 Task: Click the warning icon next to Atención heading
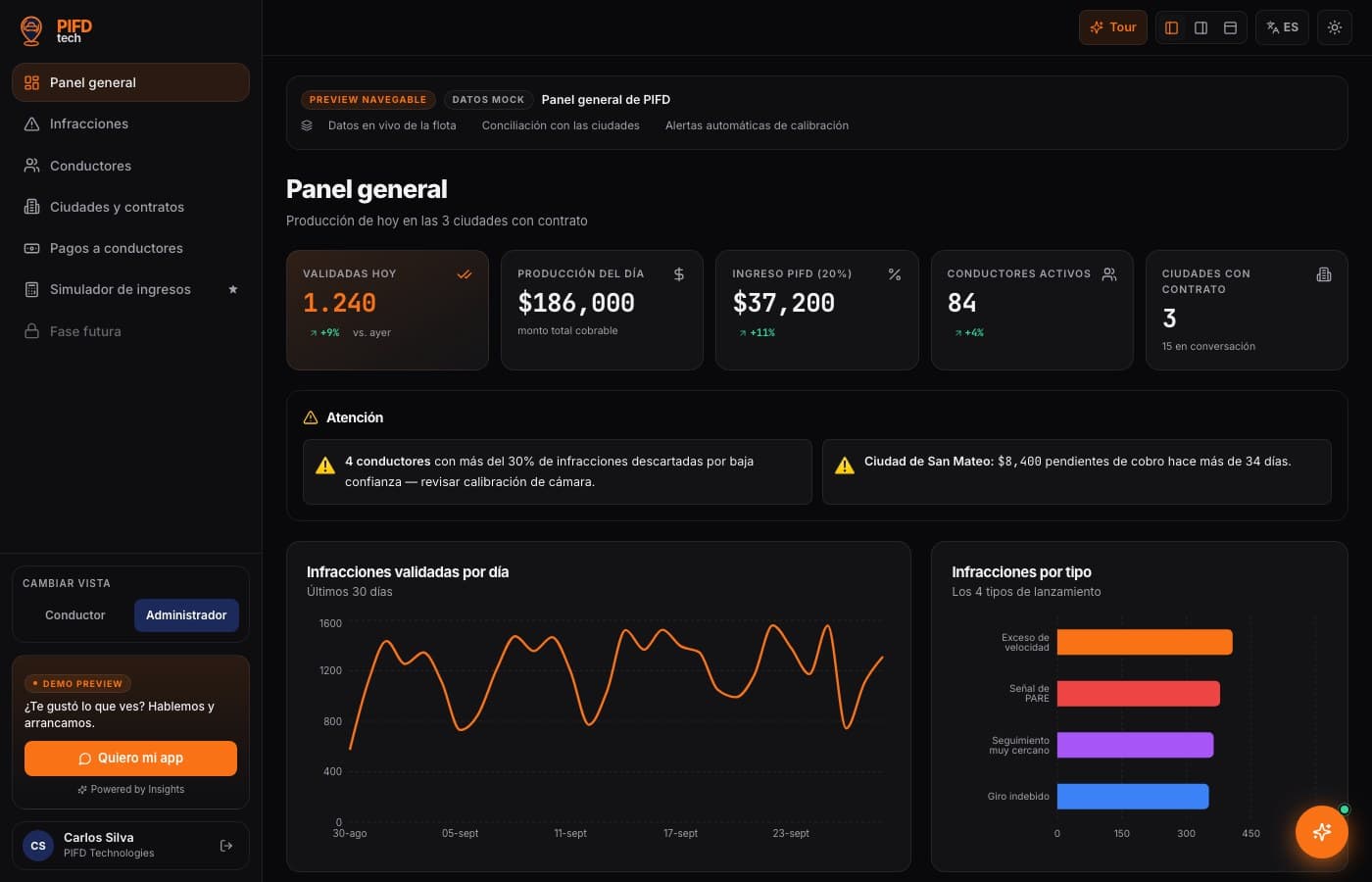point(311,417)
